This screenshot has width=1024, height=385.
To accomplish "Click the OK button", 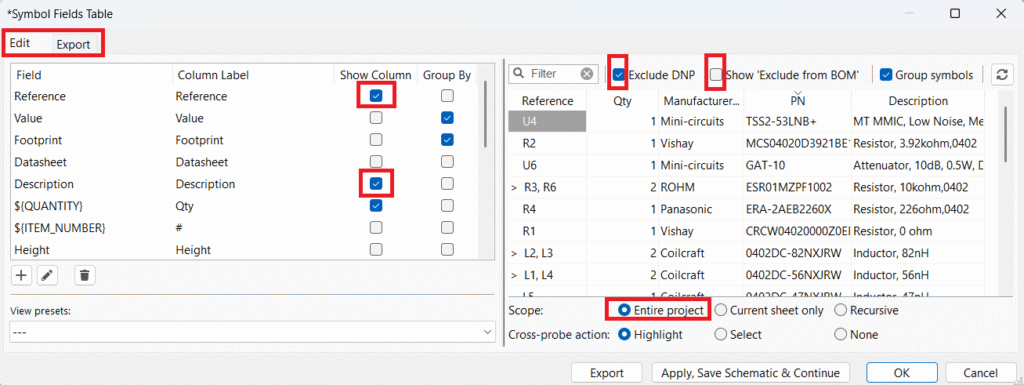I will tap(902, 373).
